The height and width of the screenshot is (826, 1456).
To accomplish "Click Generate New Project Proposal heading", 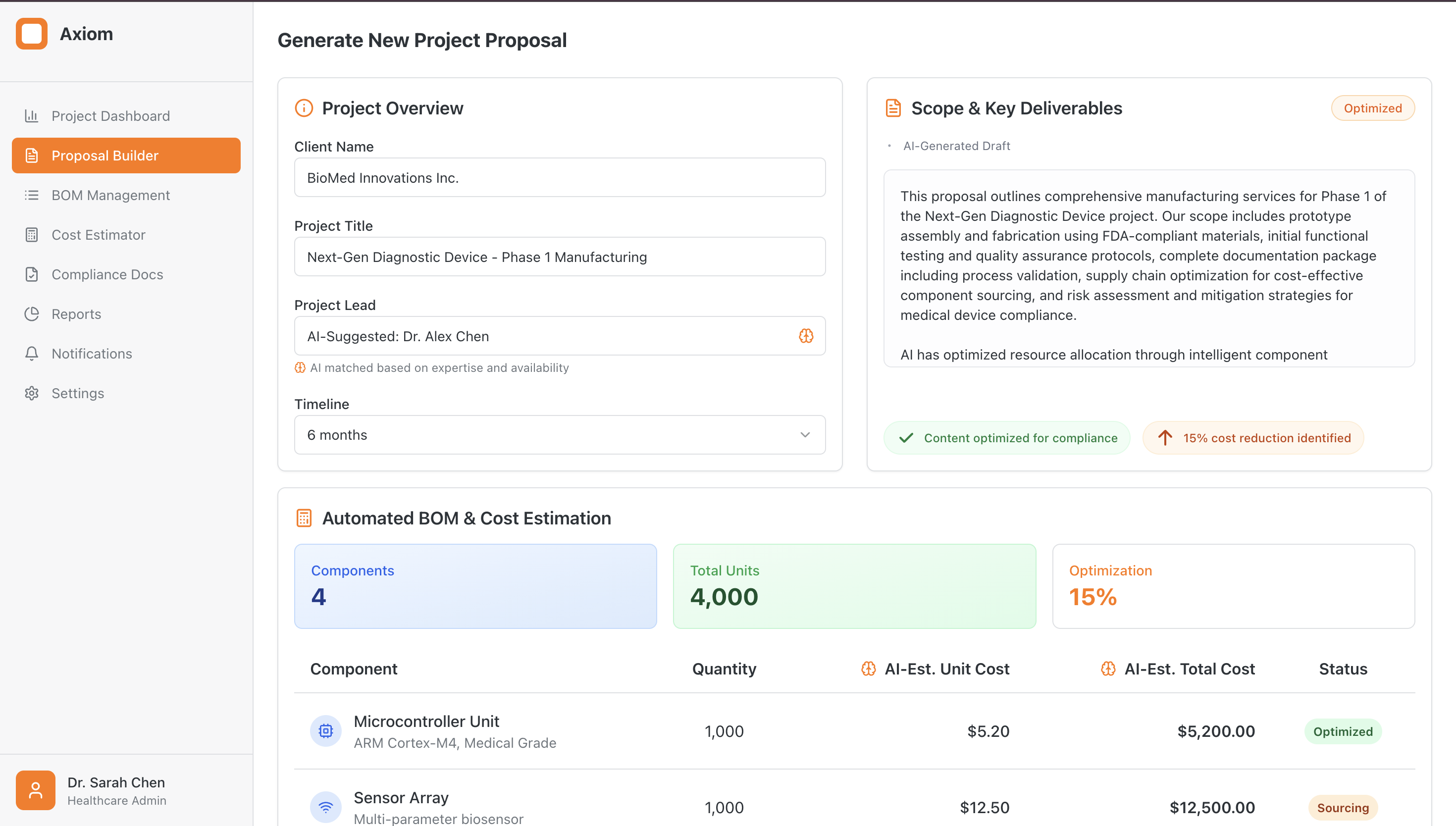I will 422,40.
